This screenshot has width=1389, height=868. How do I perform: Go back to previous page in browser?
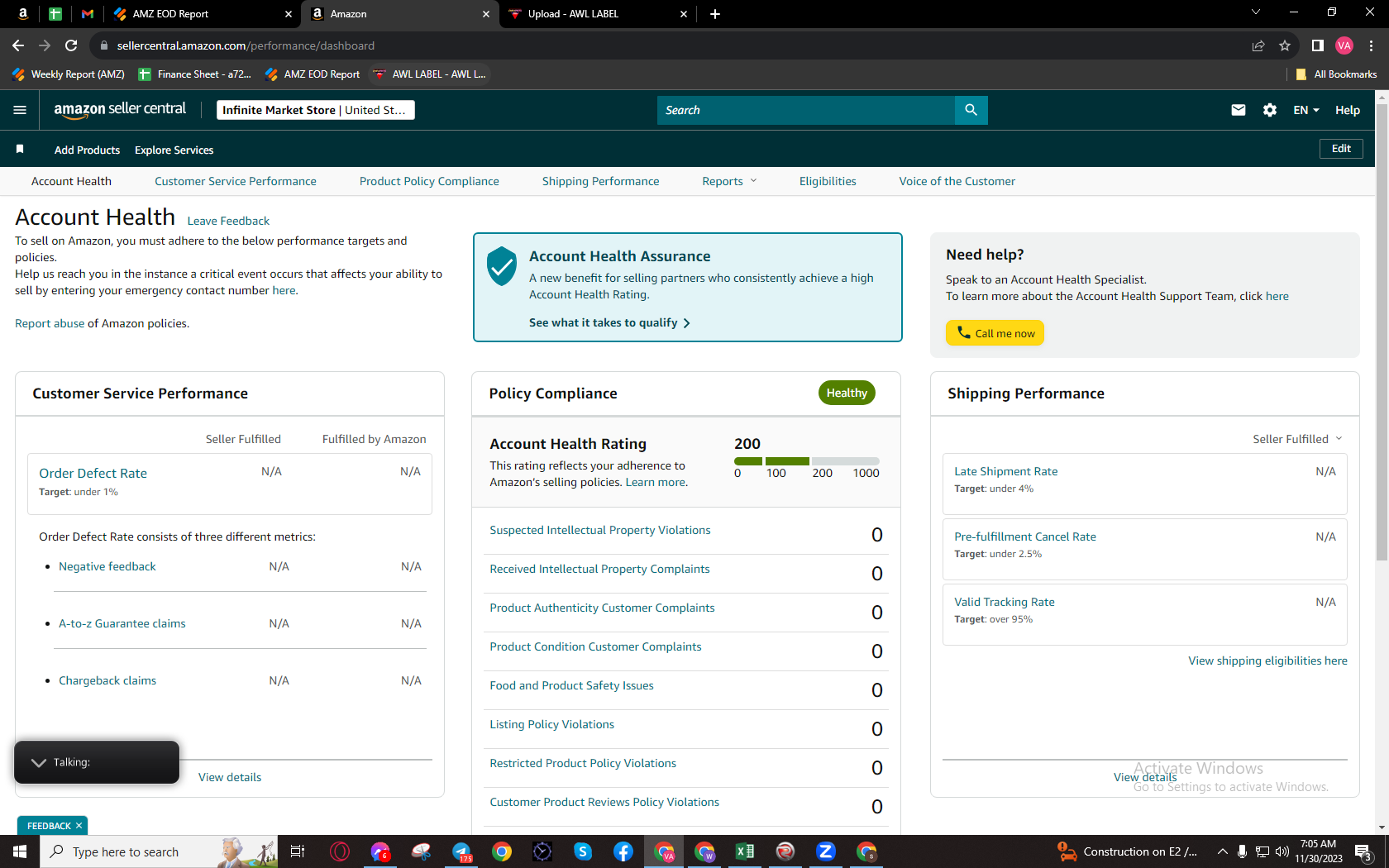(x=18, y=45)
